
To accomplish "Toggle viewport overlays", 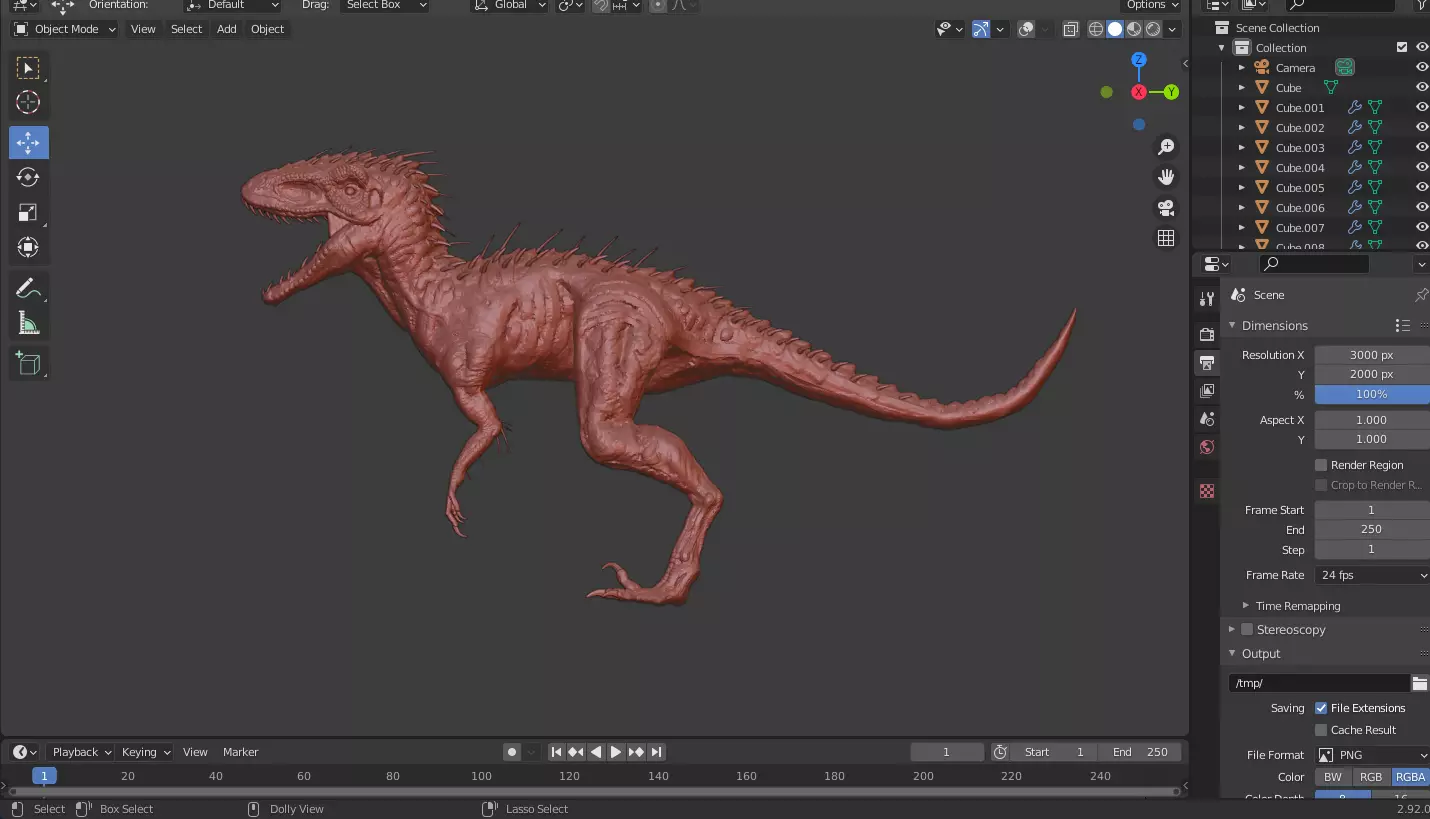I will coord(1026,29).
